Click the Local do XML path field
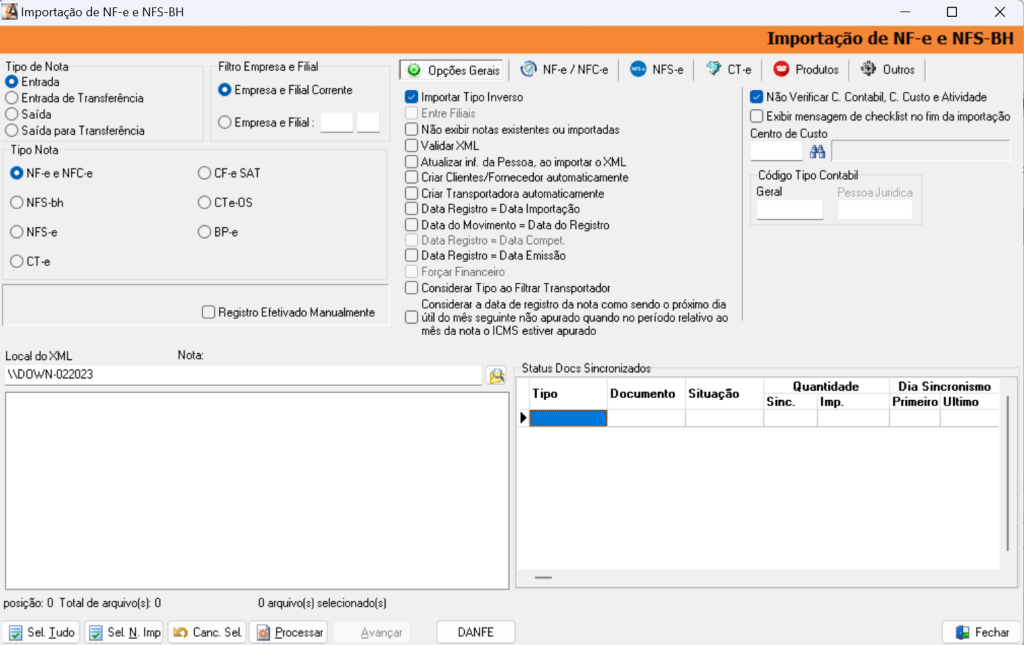Image resolution: width=1024 pixels, height=645 pixels. (243, 375)
